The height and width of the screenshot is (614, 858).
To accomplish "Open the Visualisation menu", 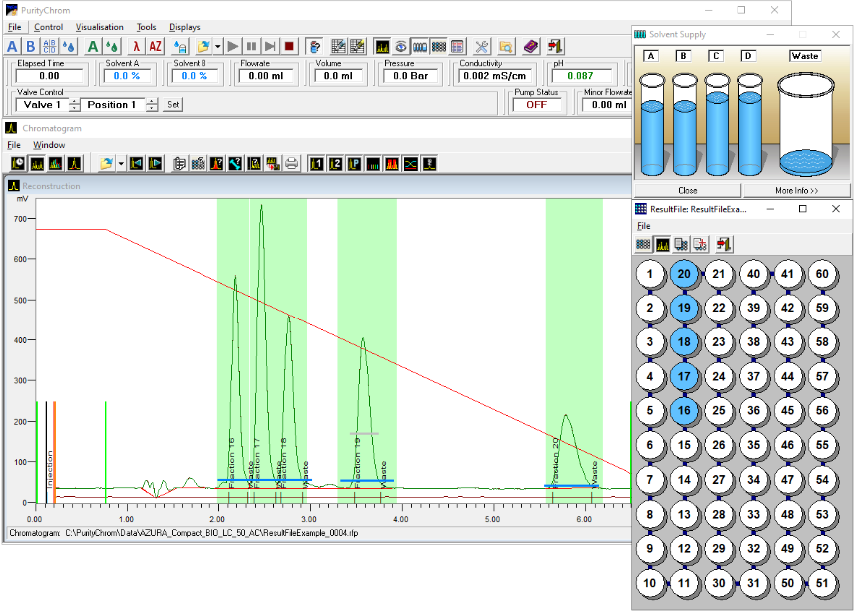I will [x=99, y=27].
